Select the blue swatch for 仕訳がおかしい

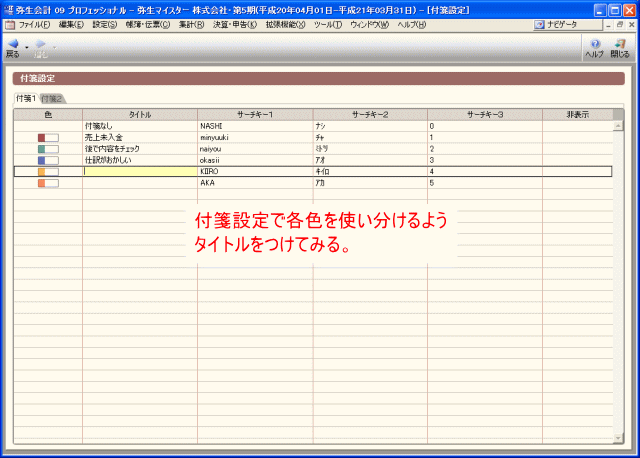[x=48, y=160]
